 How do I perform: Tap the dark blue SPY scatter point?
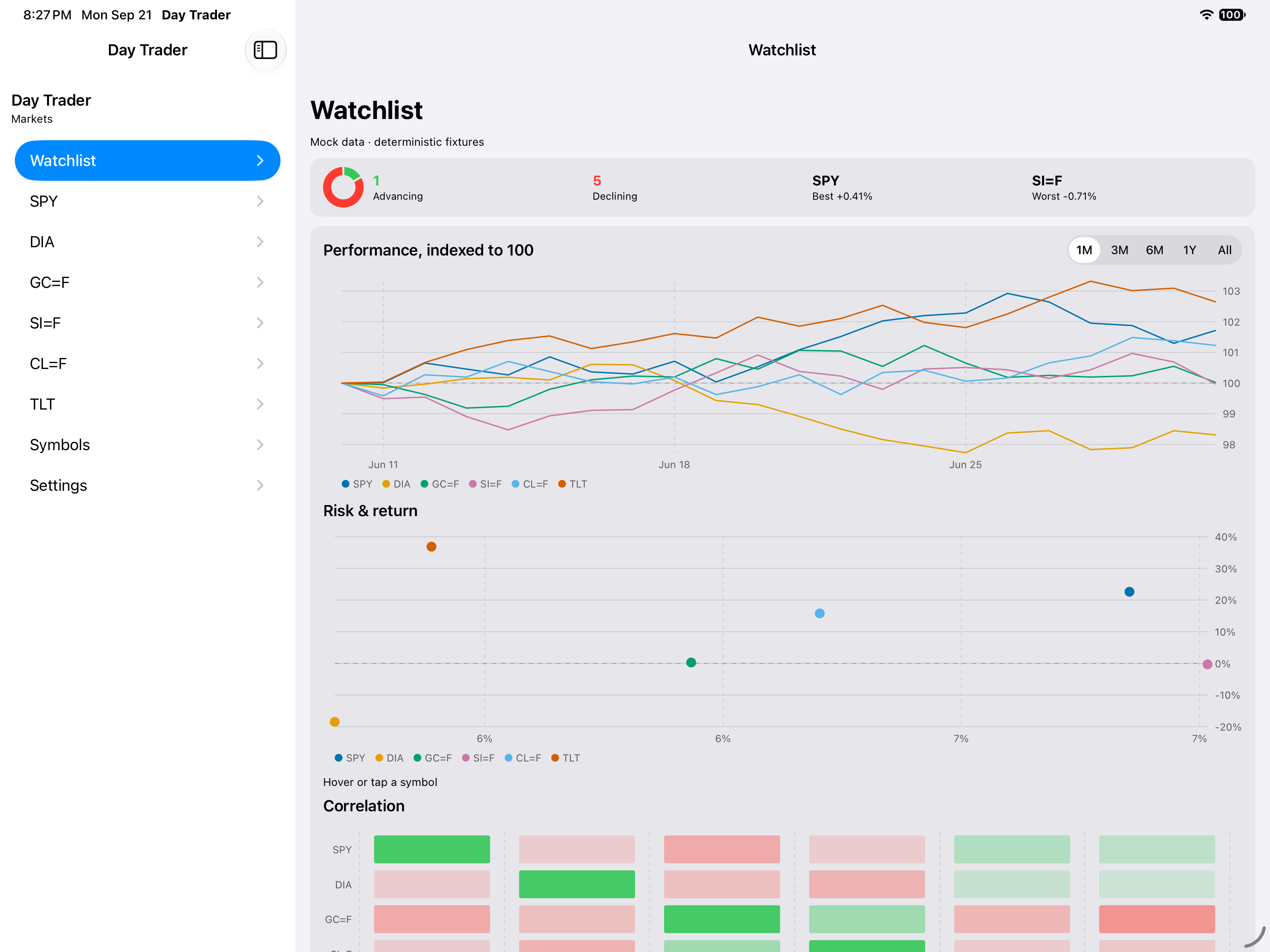1129,592
